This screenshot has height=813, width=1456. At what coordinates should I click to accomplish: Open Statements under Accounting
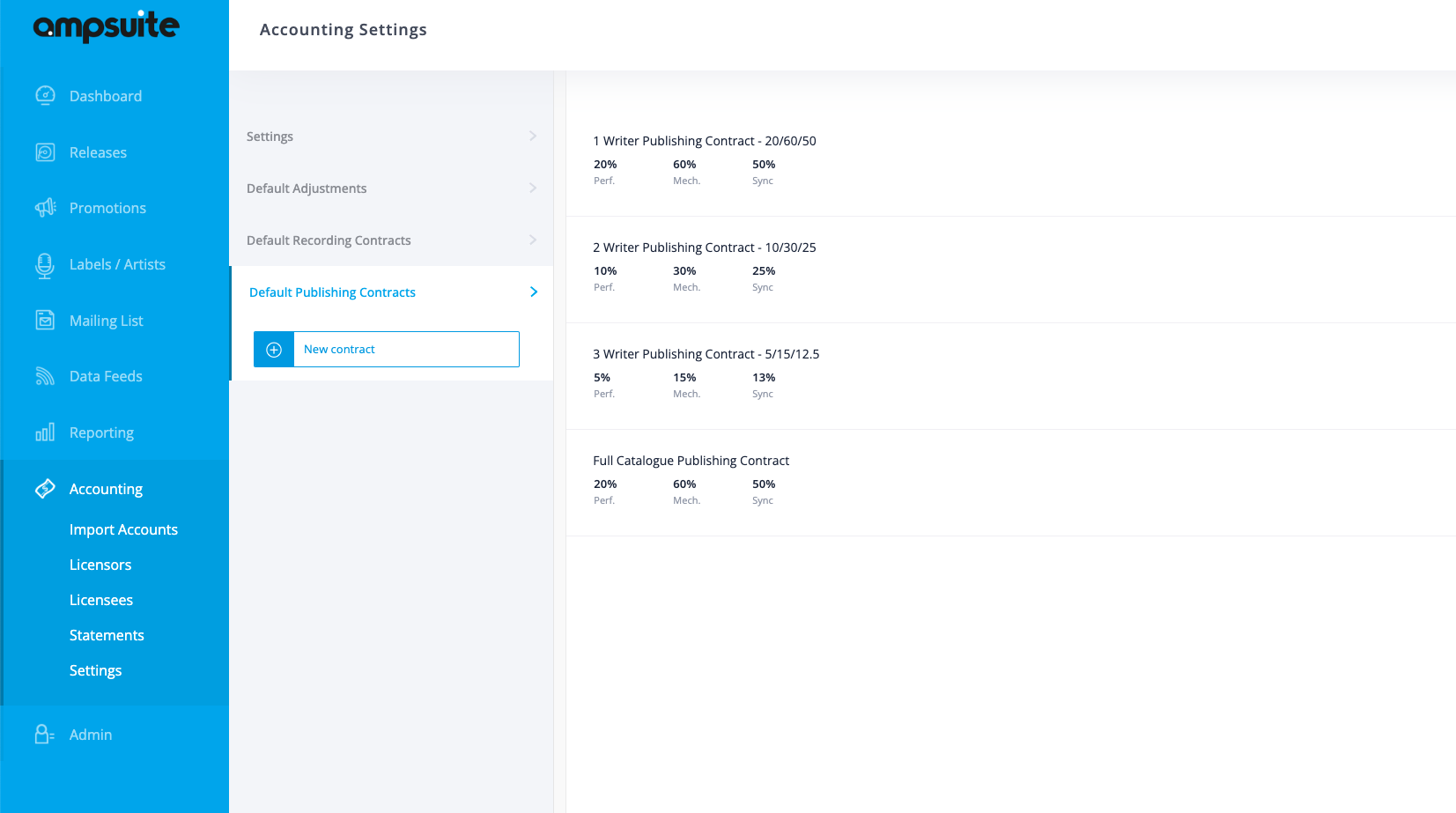click(x=107, y=635)
